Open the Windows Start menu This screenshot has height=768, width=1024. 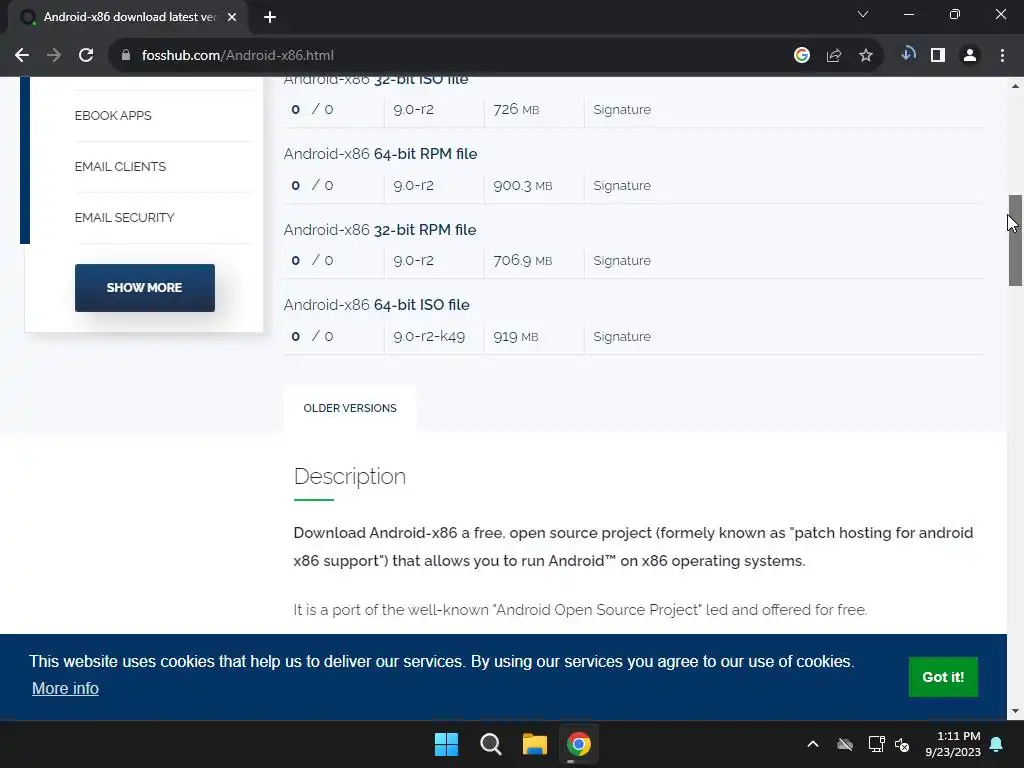pyautogui.click(x=447, y=744)
